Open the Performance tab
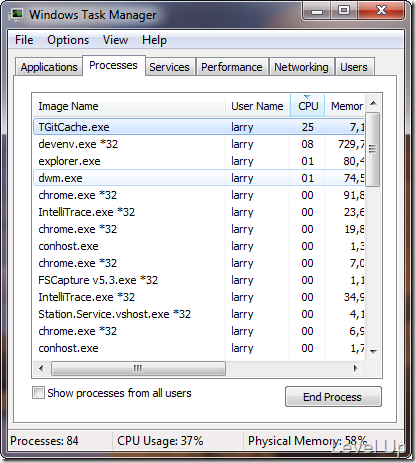 pyautogui.click(x=232, y=67)
